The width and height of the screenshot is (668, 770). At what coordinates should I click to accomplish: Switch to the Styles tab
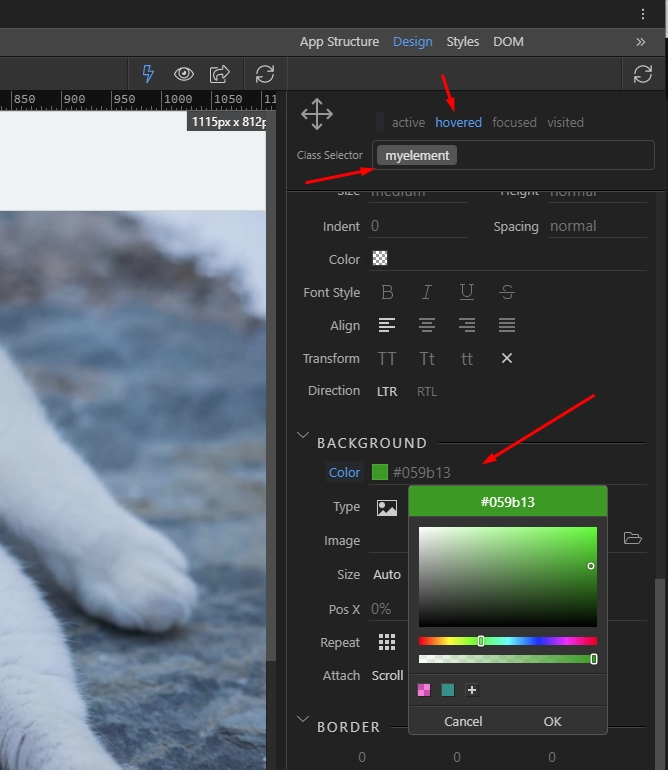click(x=463, y=42)
